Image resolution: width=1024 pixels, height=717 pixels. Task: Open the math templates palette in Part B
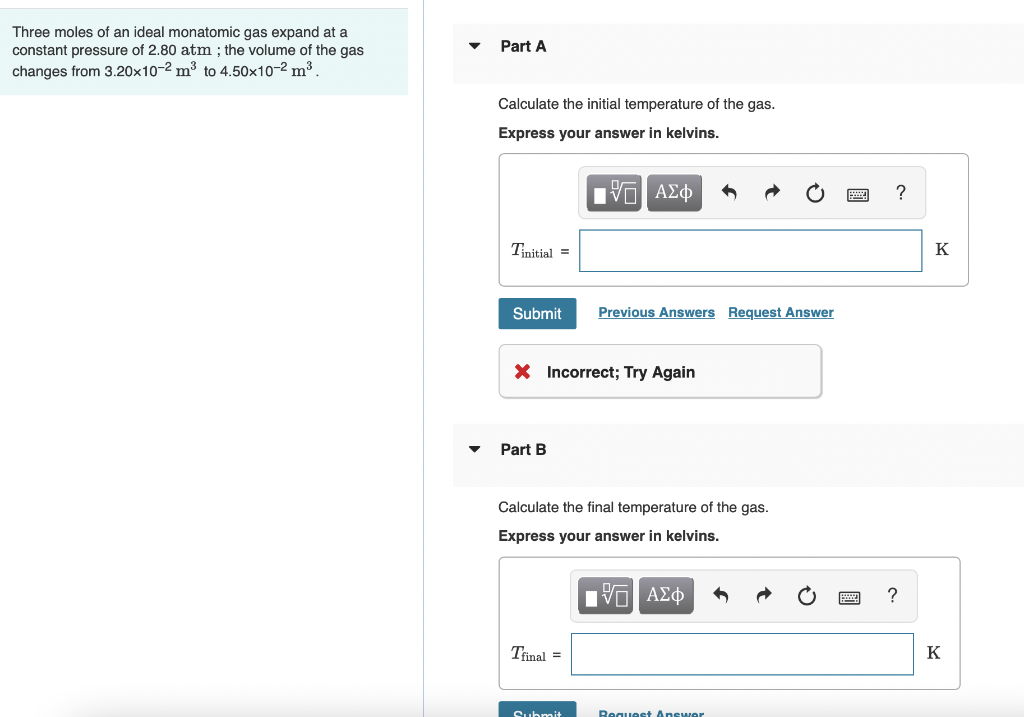coord(605,595)
